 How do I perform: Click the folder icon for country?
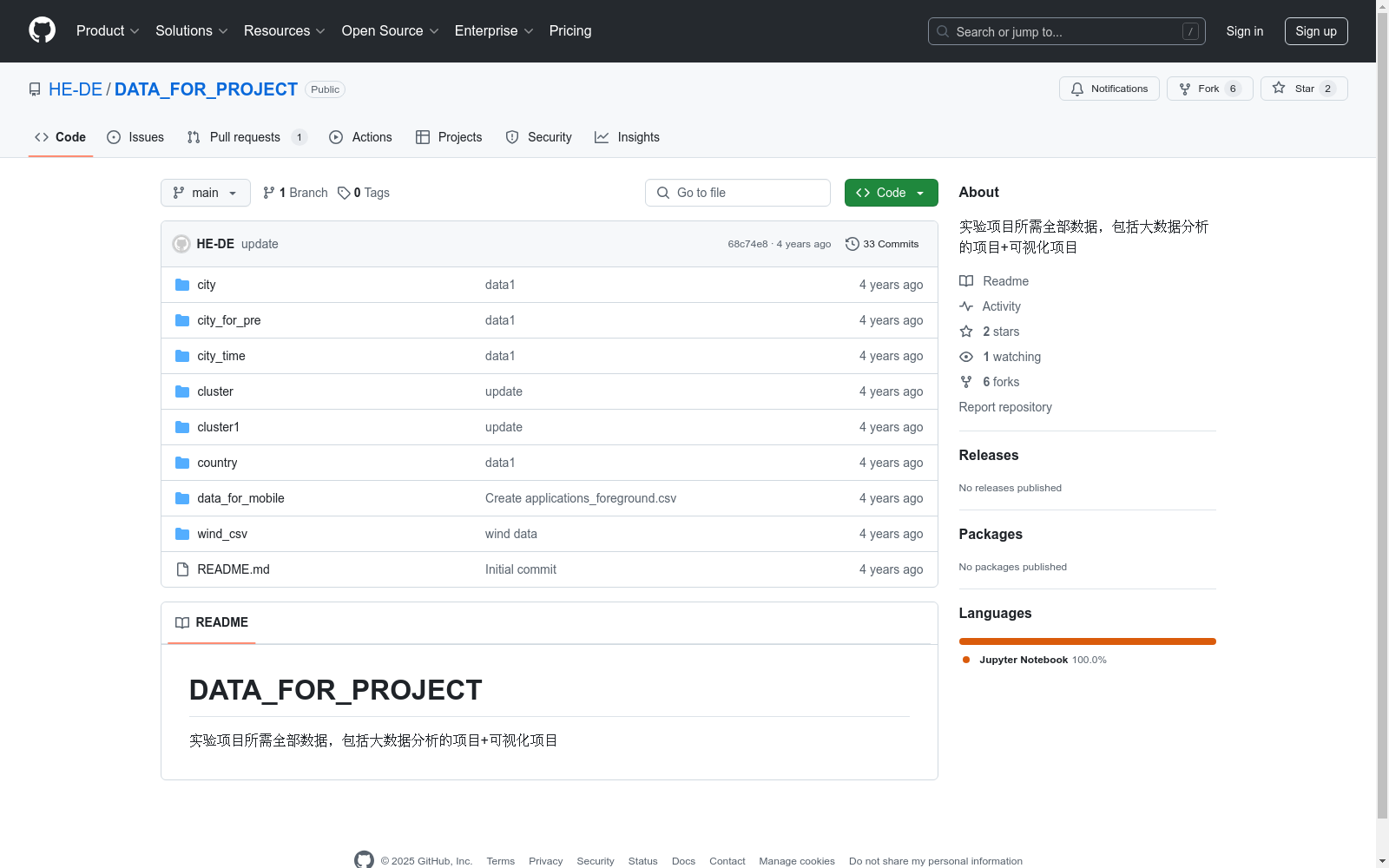[x=182, y=463]
